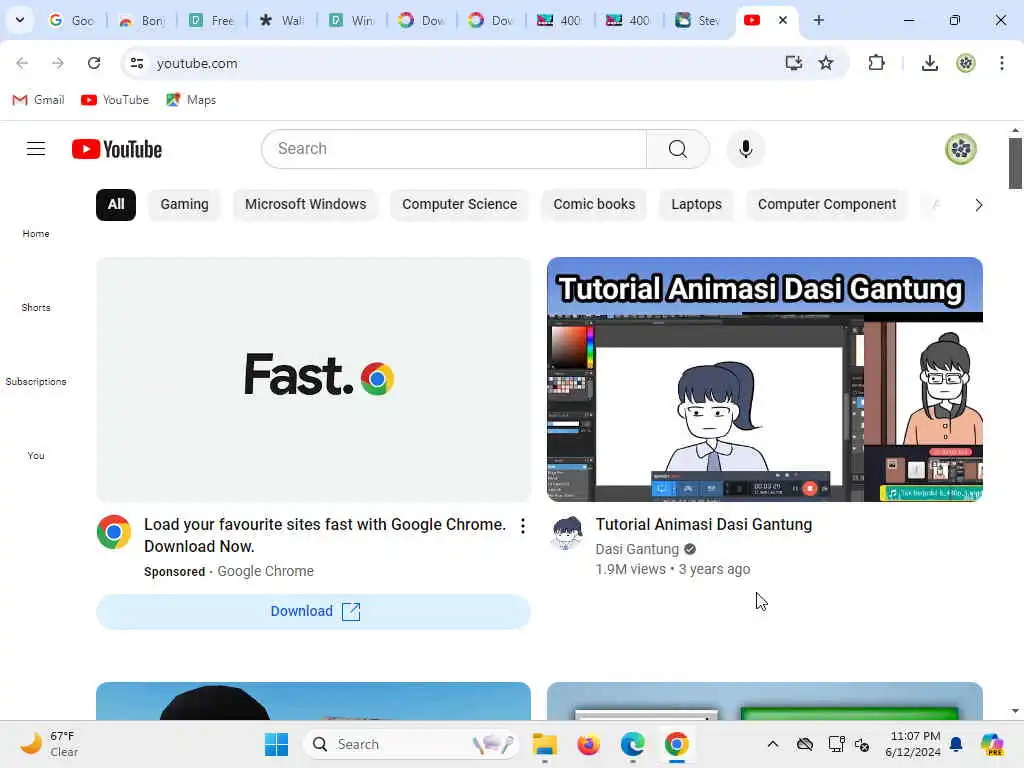Click the install app icon in address bar
This screenshot has height=768, width=1024.
793,63
